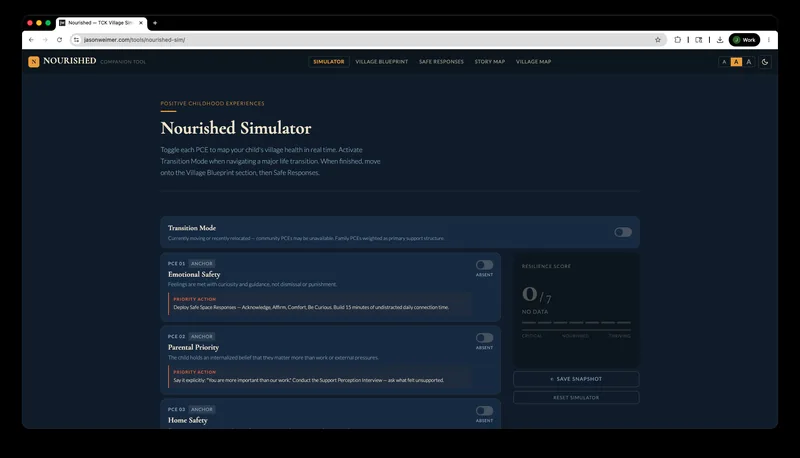Open the Chrome three-dot menu
The width and height of the screenshot is (800, 458).
click(x=768, y=40)
